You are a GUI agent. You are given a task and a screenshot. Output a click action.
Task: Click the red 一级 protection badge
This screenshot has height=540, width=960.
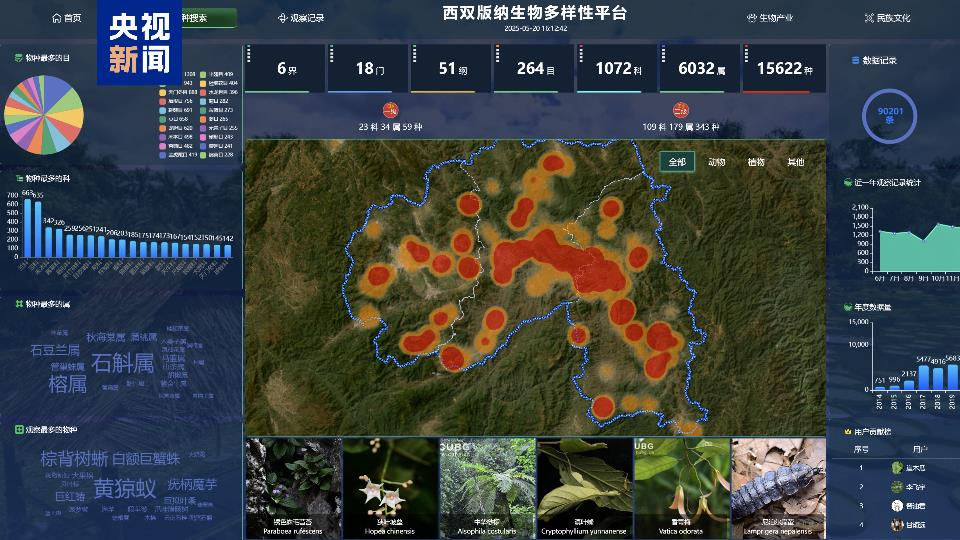pos(390,110)
